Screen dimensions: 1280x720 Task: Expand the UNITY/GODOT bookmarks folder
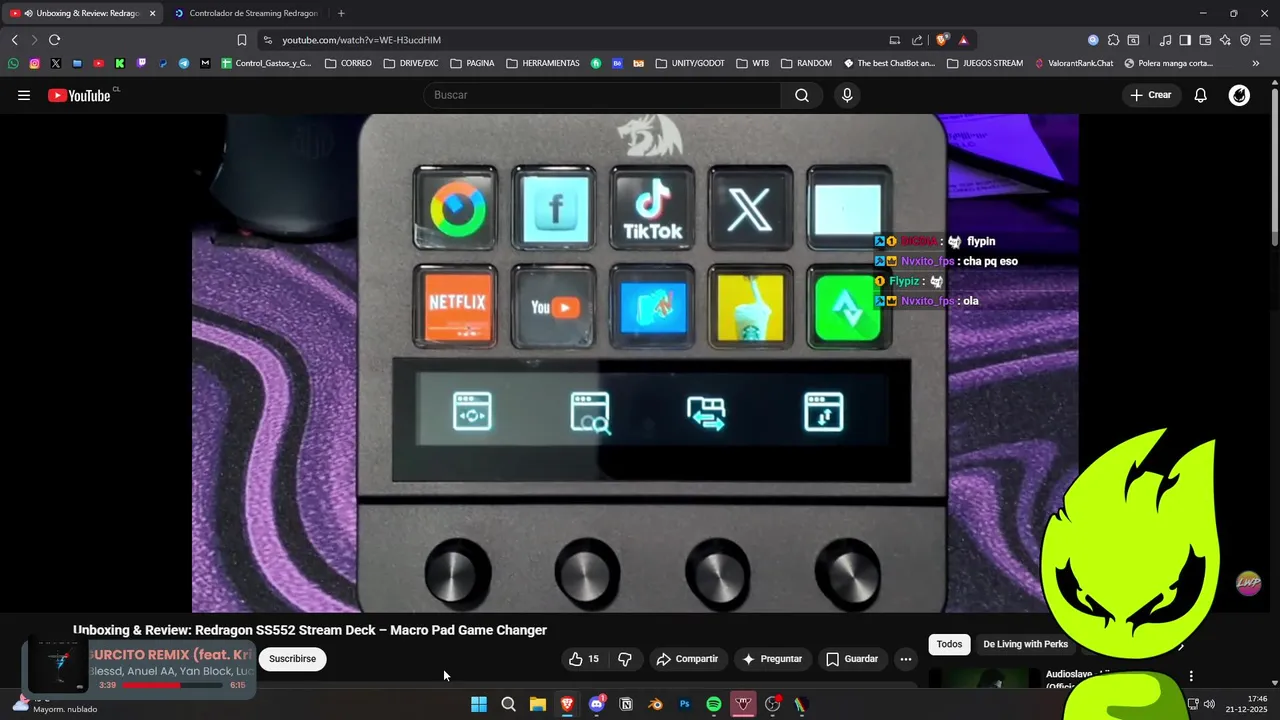coord(690,63)
